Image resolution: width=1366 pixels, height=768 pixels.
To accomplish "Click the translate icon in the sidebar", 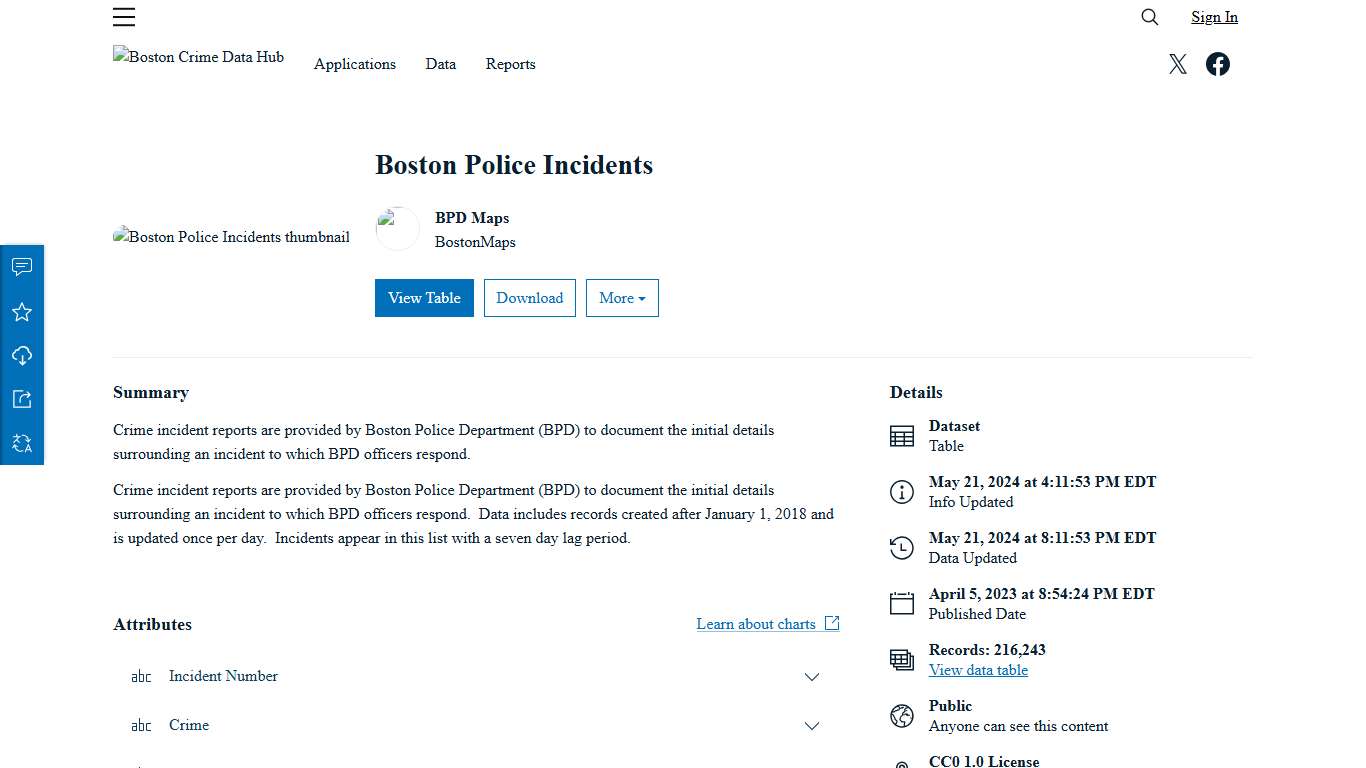I will pos(22,442).
